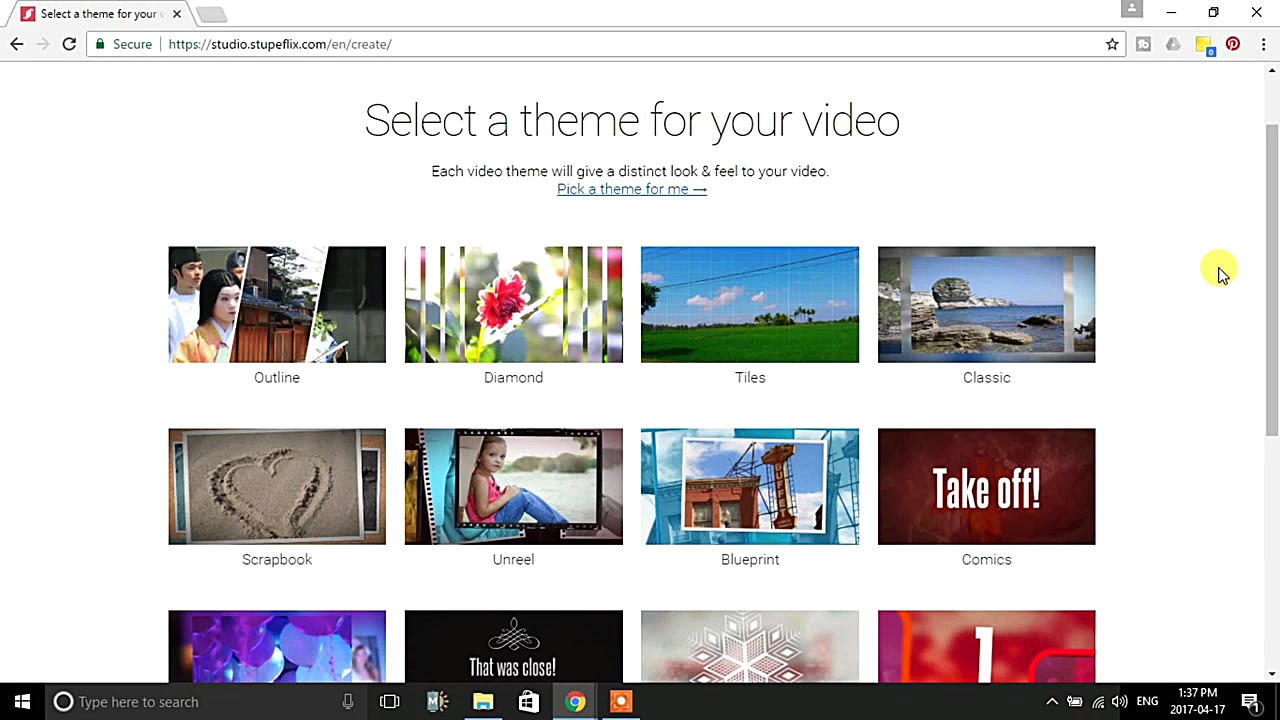Open the Wi-Fi network tray icon

click(x=1098, y=702)
